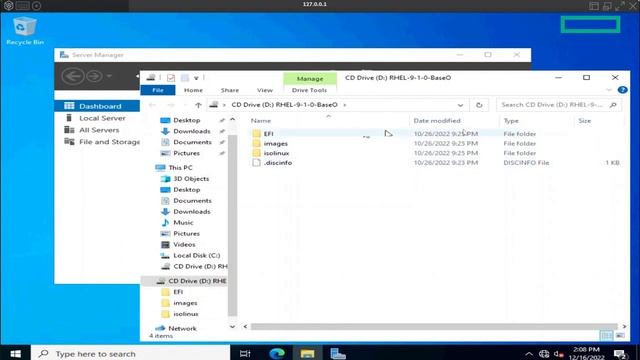Open the Windows Start menu
640x360 pixels.
[x=16, y=353]
